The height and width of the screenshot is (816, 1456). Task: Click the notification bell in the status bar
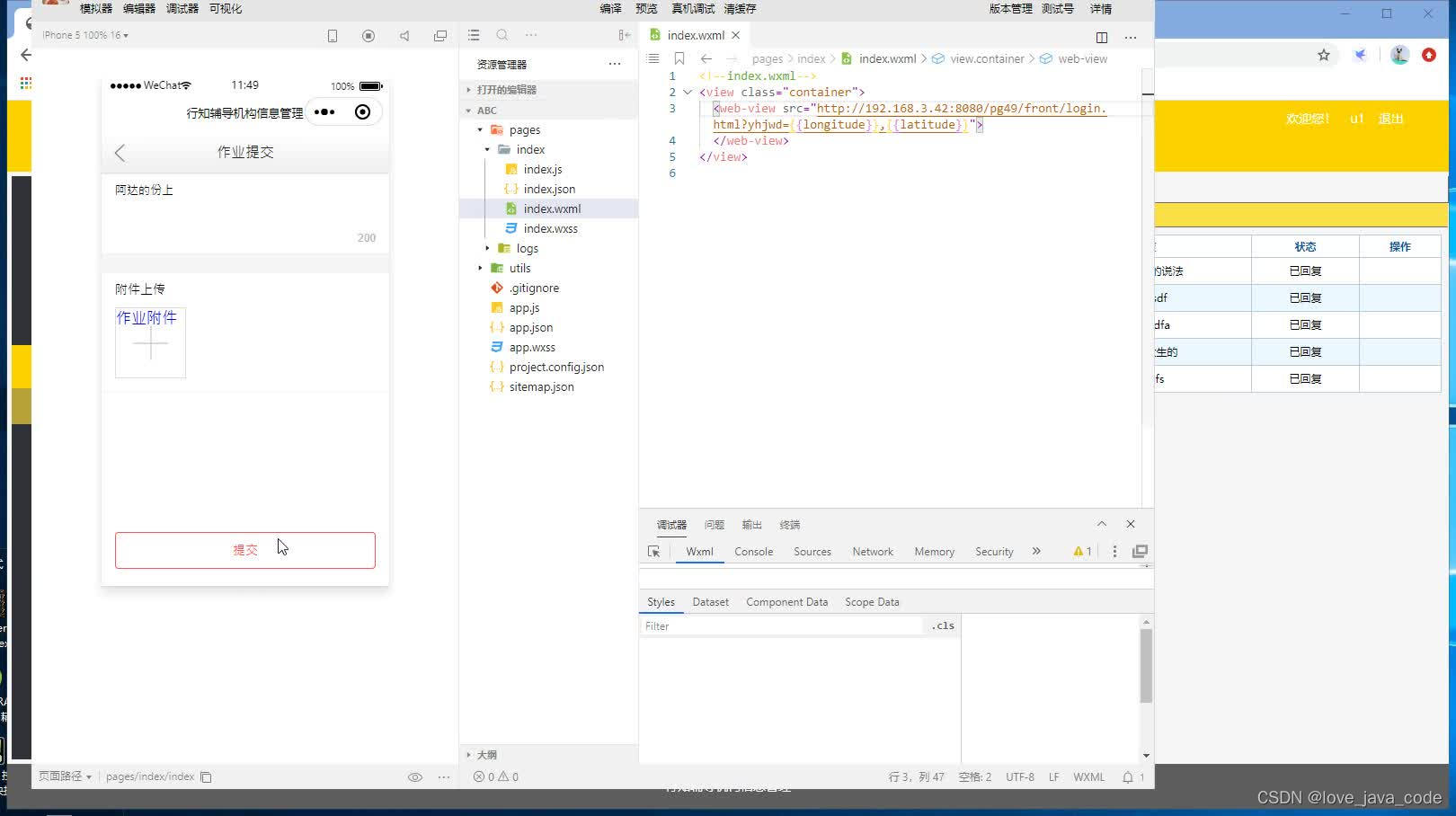pyautogui.click(x=1128, y=777)
